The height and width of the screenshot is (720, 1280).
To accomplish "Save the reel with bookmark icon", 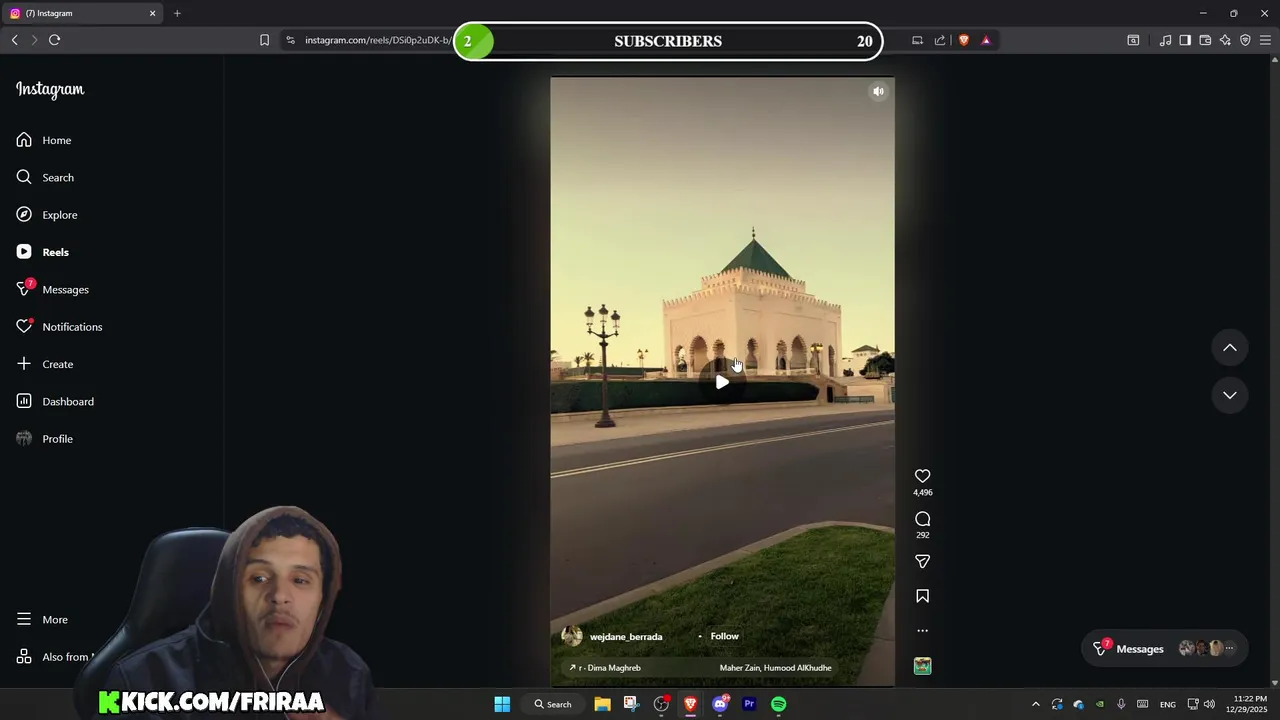I will [922, 596].
